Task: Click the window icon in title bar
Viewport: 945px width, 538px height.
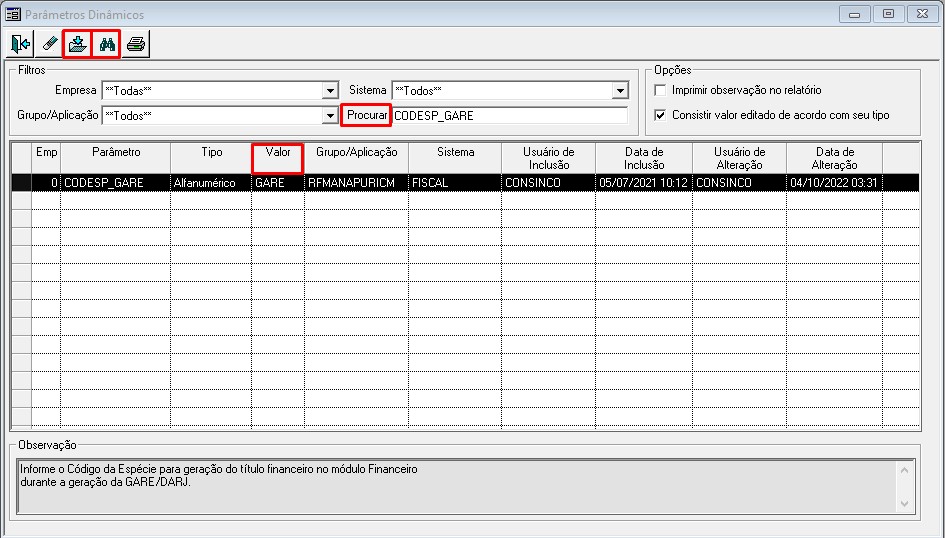Action: click(x=13, y=14)
